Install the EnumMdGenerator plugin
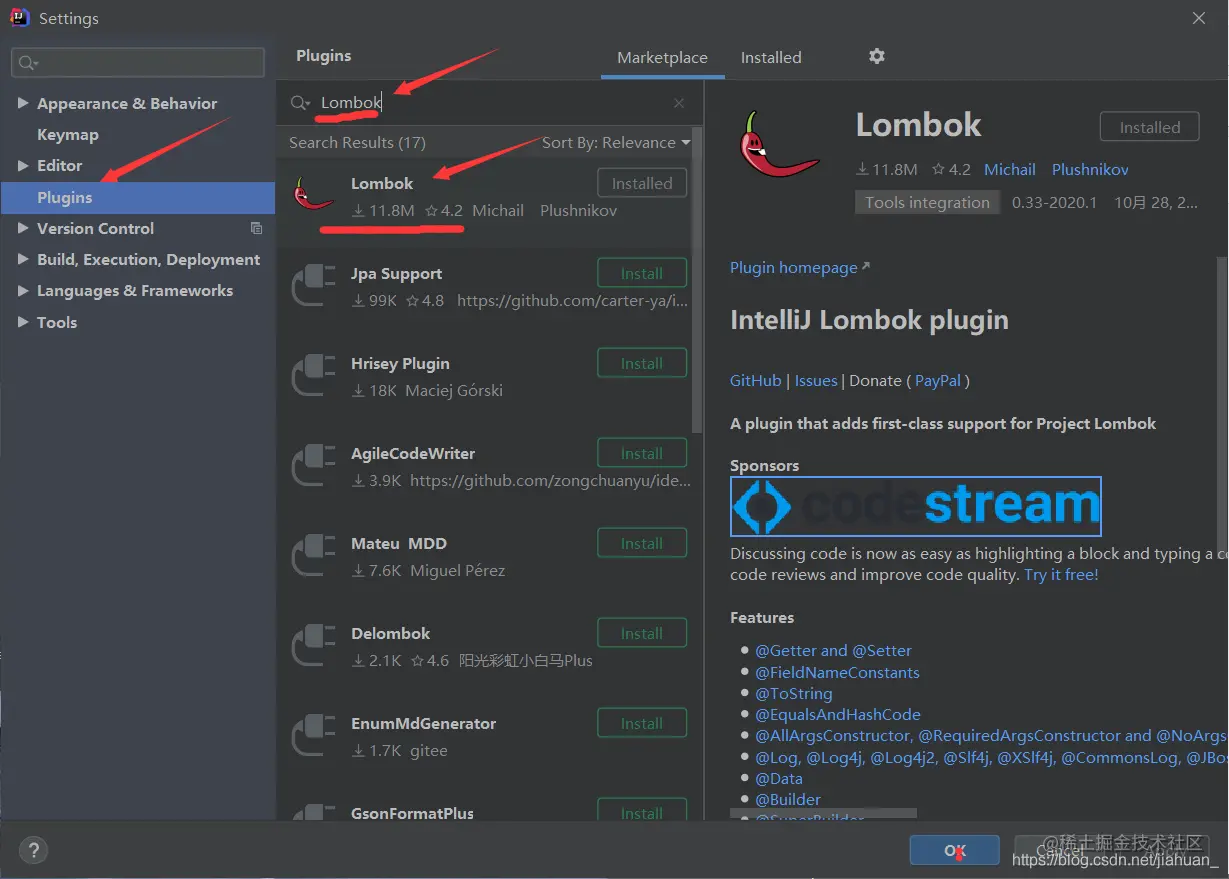This screenshot has width=1229, height=879. [x=642, y=723]
